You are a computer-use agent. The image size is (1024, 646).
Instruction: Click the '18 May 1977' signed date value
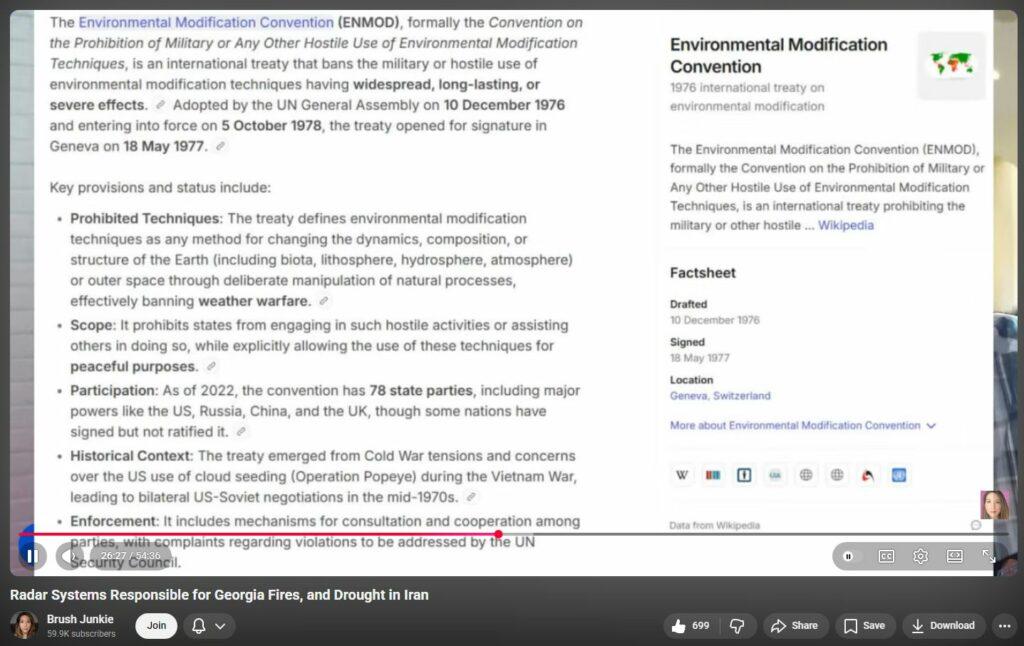pos(699,358)
